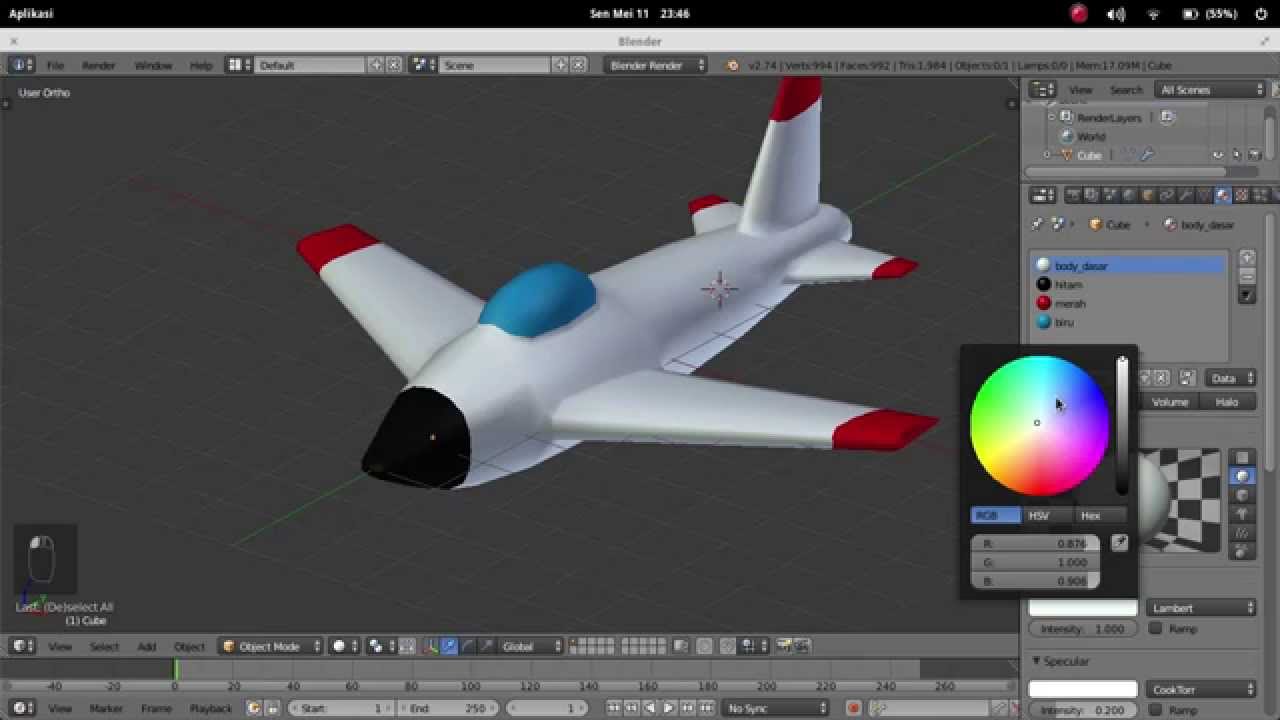The image size is (1280, 720).
Task: Open Global orientation dropdown
Action: click(x=530, y=646)
